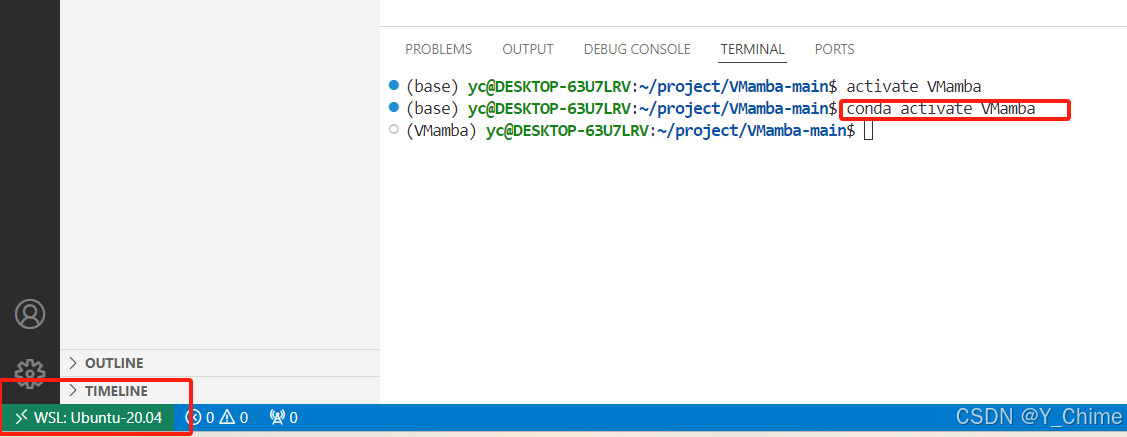
Task: Expand the OUTLINE section
Action: (220, 363)
